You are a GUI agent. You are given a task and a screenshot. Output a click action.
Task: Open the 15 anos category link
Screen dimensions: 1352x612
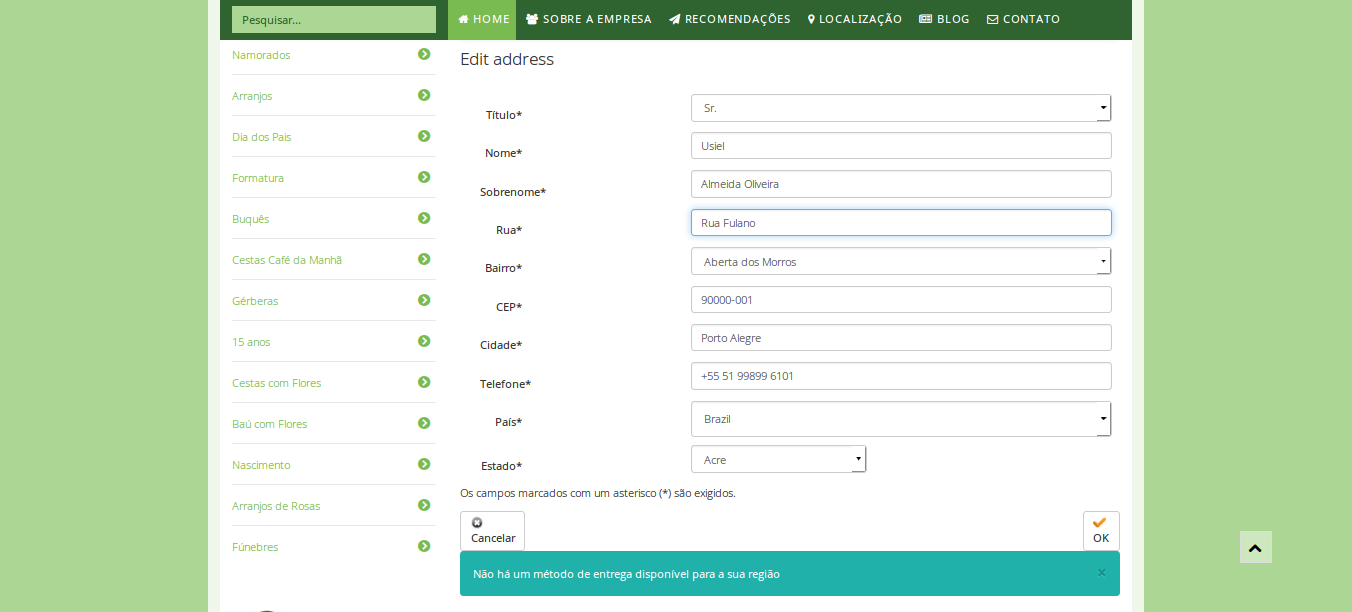[251, 342]
